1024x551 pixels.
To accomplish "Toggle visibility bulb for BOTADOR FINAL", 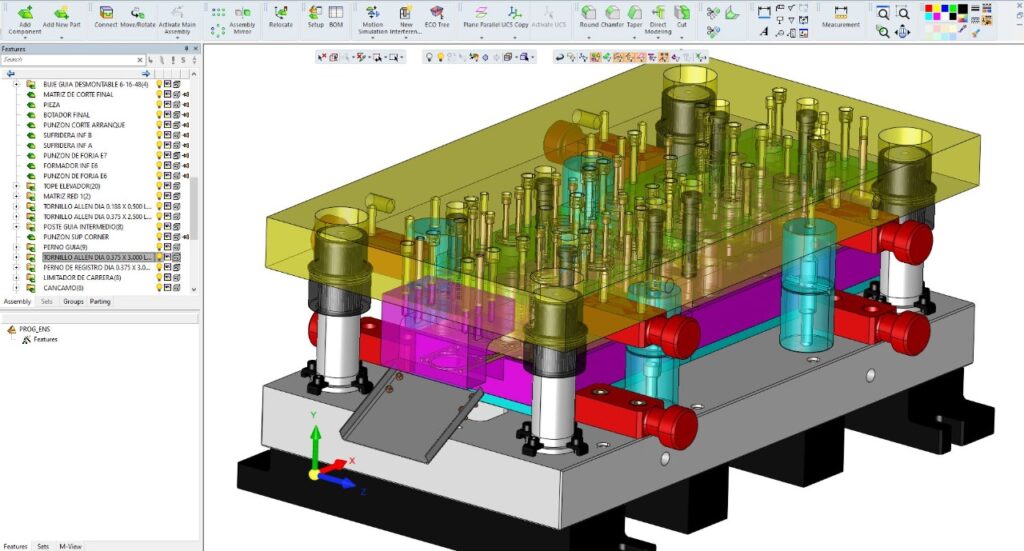I will [159, 114].
